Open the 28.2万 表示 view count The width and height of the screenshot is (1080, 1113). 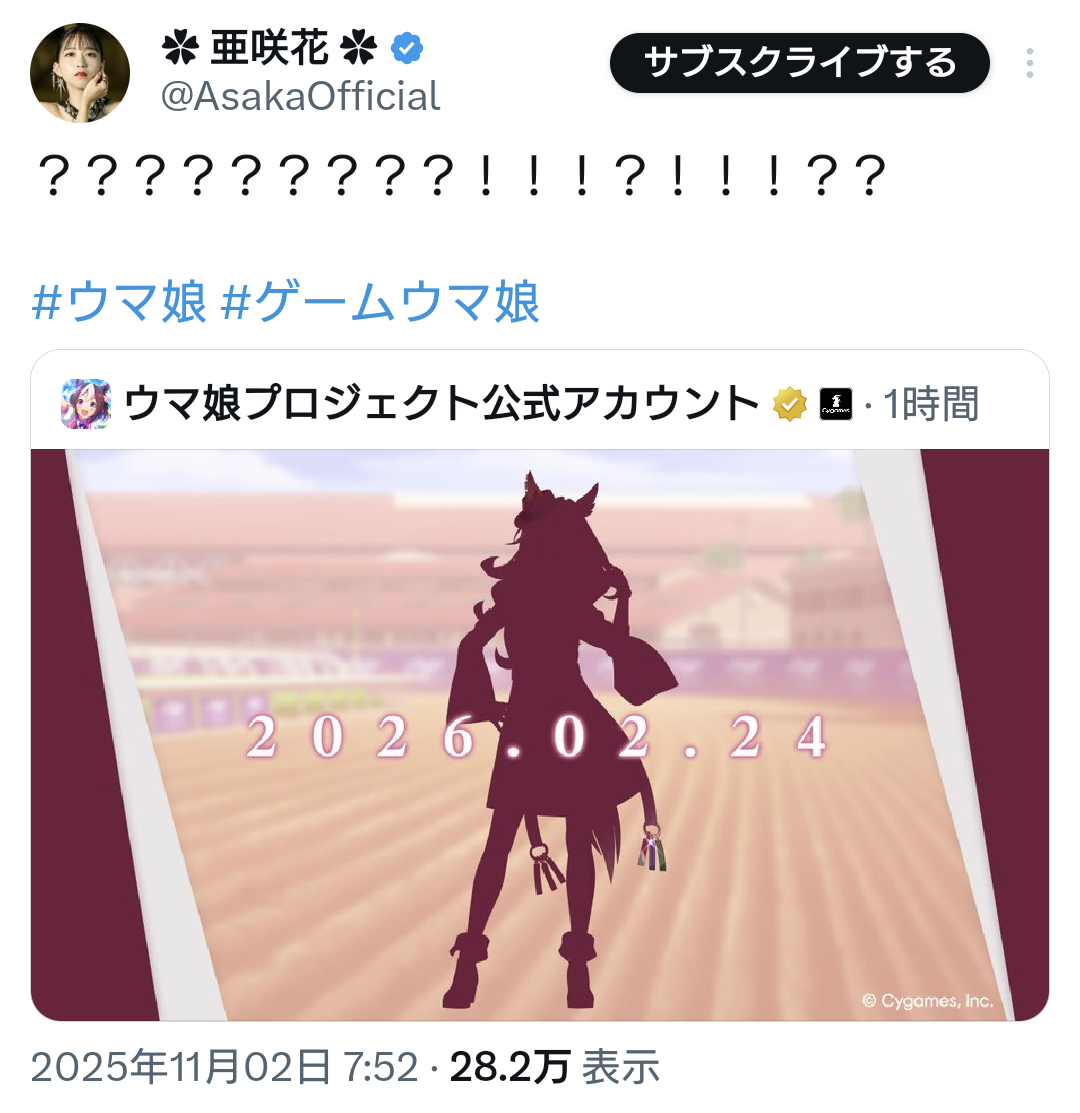tap(555, 1067)
